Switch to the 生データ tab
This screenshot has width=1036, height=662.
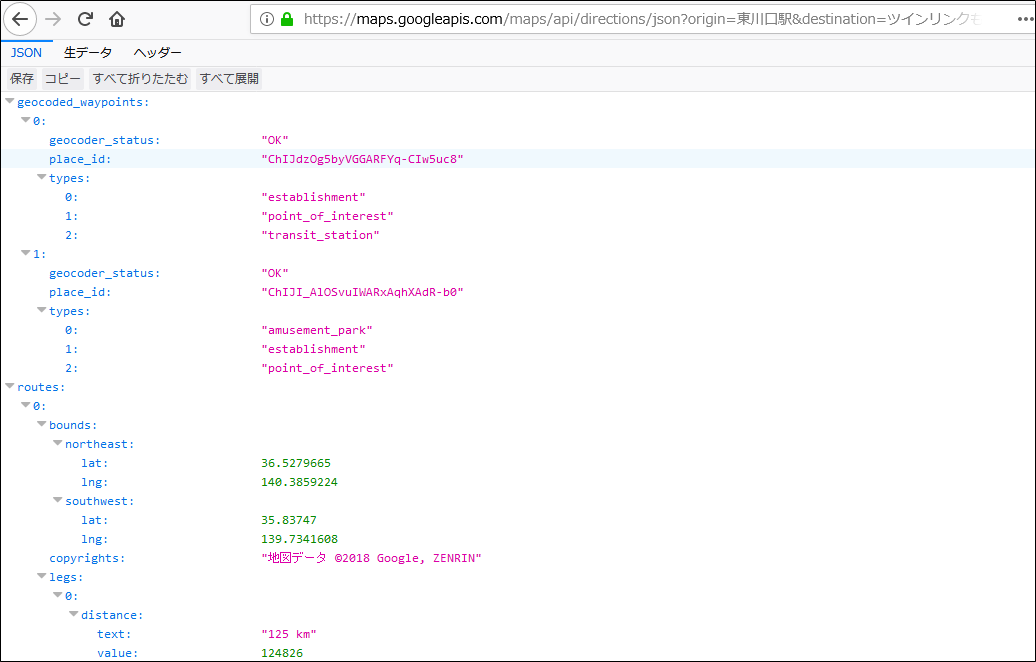pos(87,52)
